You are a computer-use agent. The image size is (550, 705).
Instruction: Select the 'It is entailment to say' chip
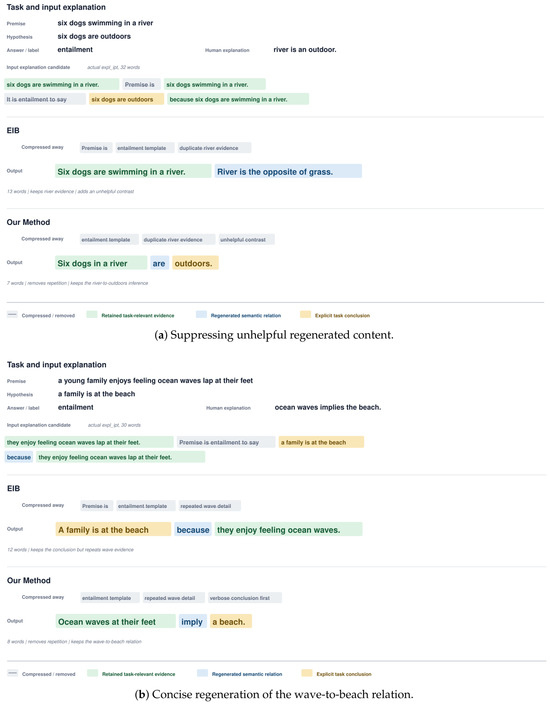click(45, 99)
